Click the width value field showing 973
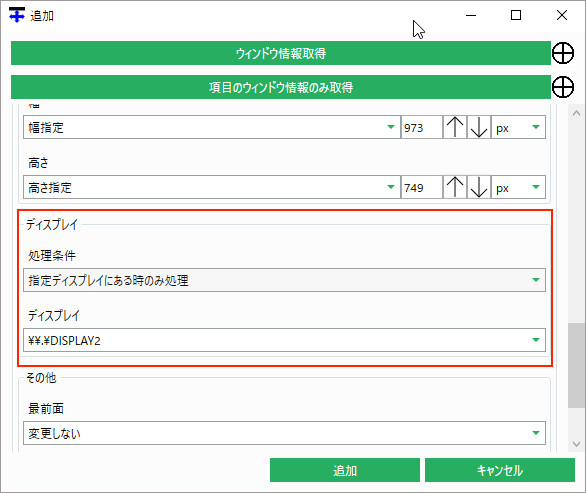The image size is (586, 493). 422,127
